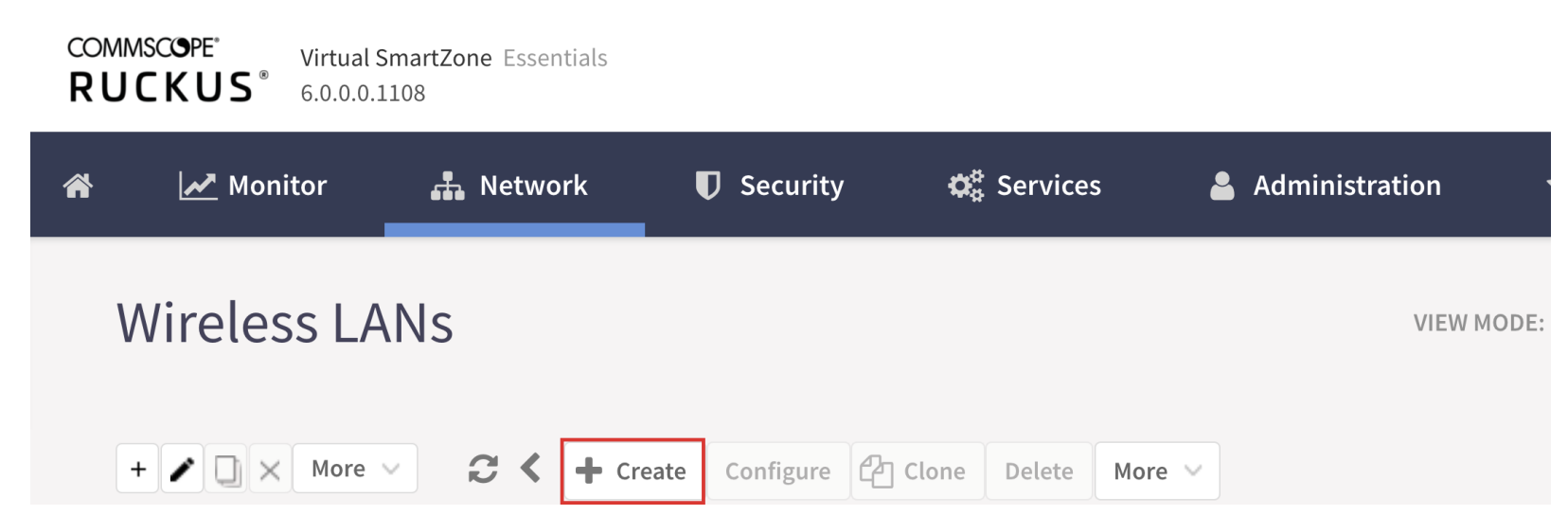1568x515 pixels.
Task: Click the Wireless LANs heading
Action: (285, 323)
